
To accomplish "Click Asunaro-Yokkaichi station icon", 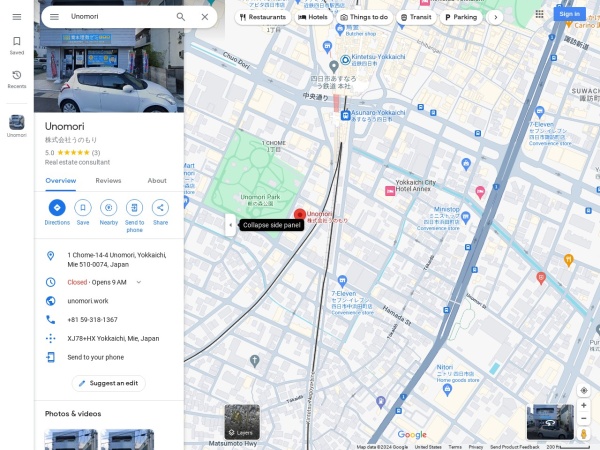I will click(x=346, y=115).
